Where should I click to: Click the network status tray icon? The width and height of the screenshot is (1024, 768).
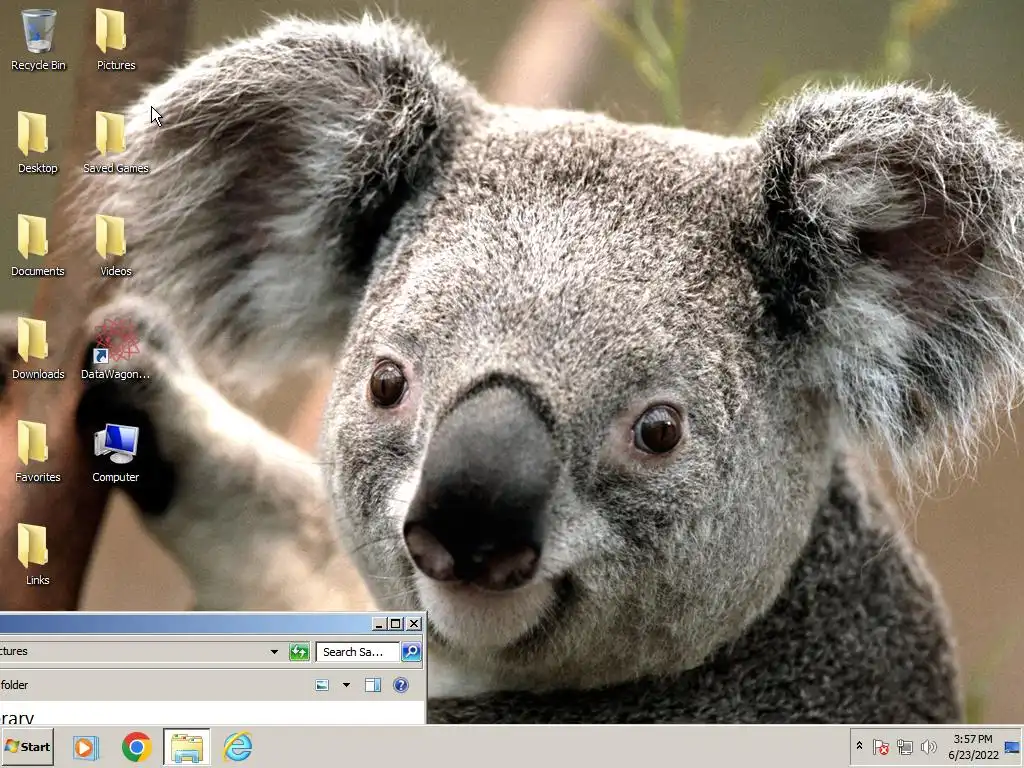tap(904, 746)
